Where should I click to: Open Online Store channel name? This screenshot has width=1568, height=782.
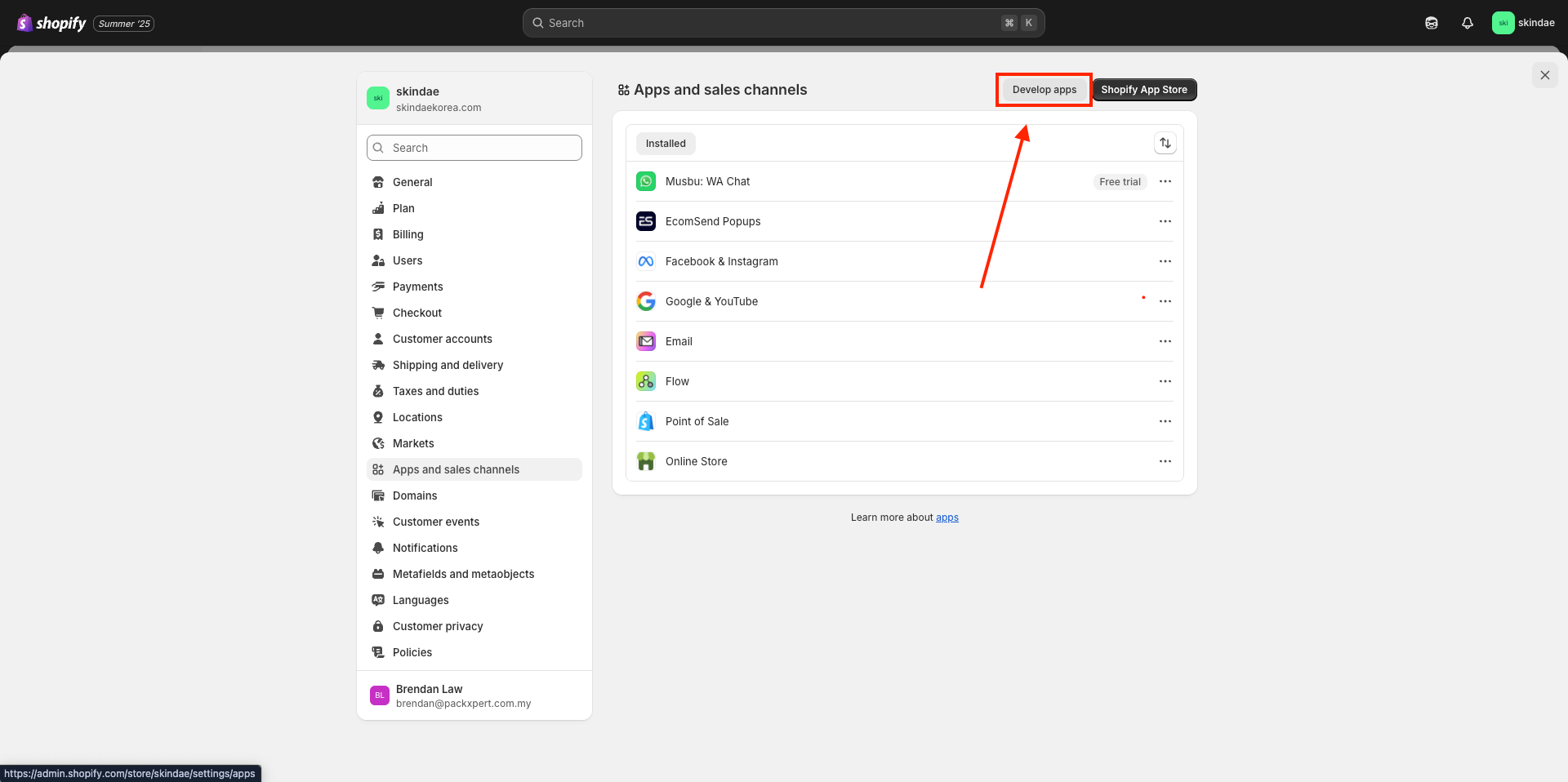click(x=696, y=461)
